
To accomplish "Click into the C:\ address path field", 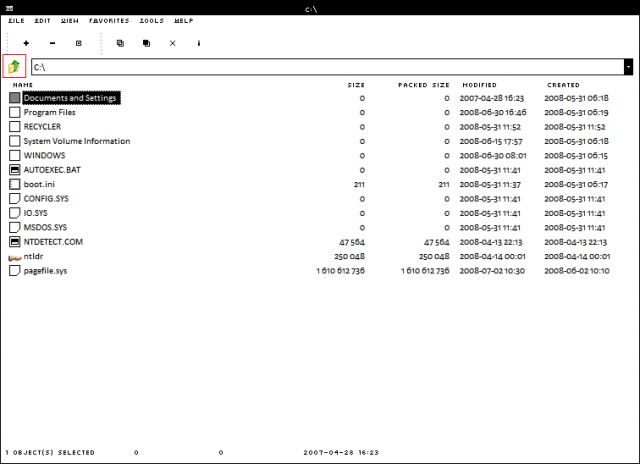I will (x=327, y=67).
